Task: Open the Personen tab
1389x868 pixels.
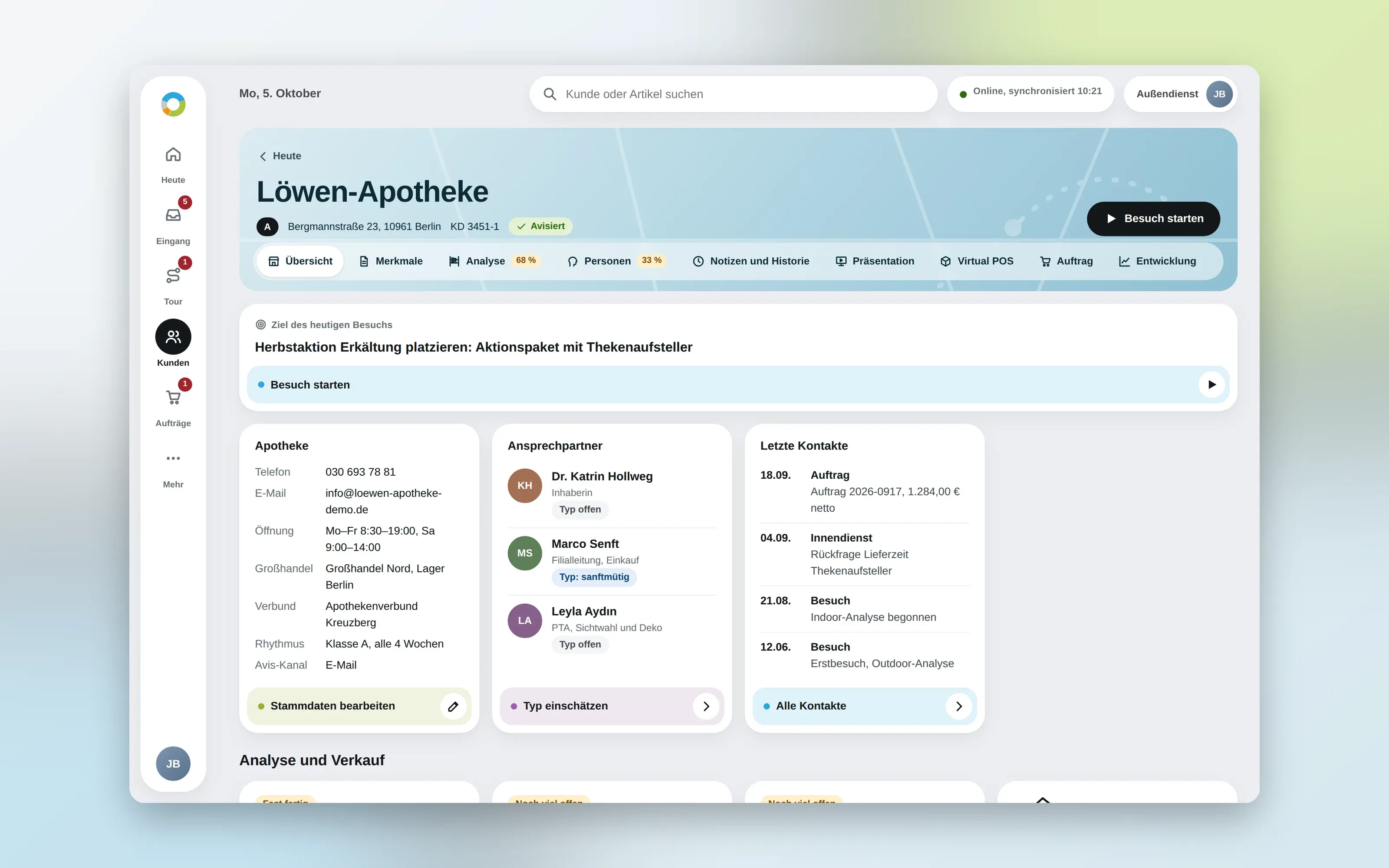Action: (617, 261)
